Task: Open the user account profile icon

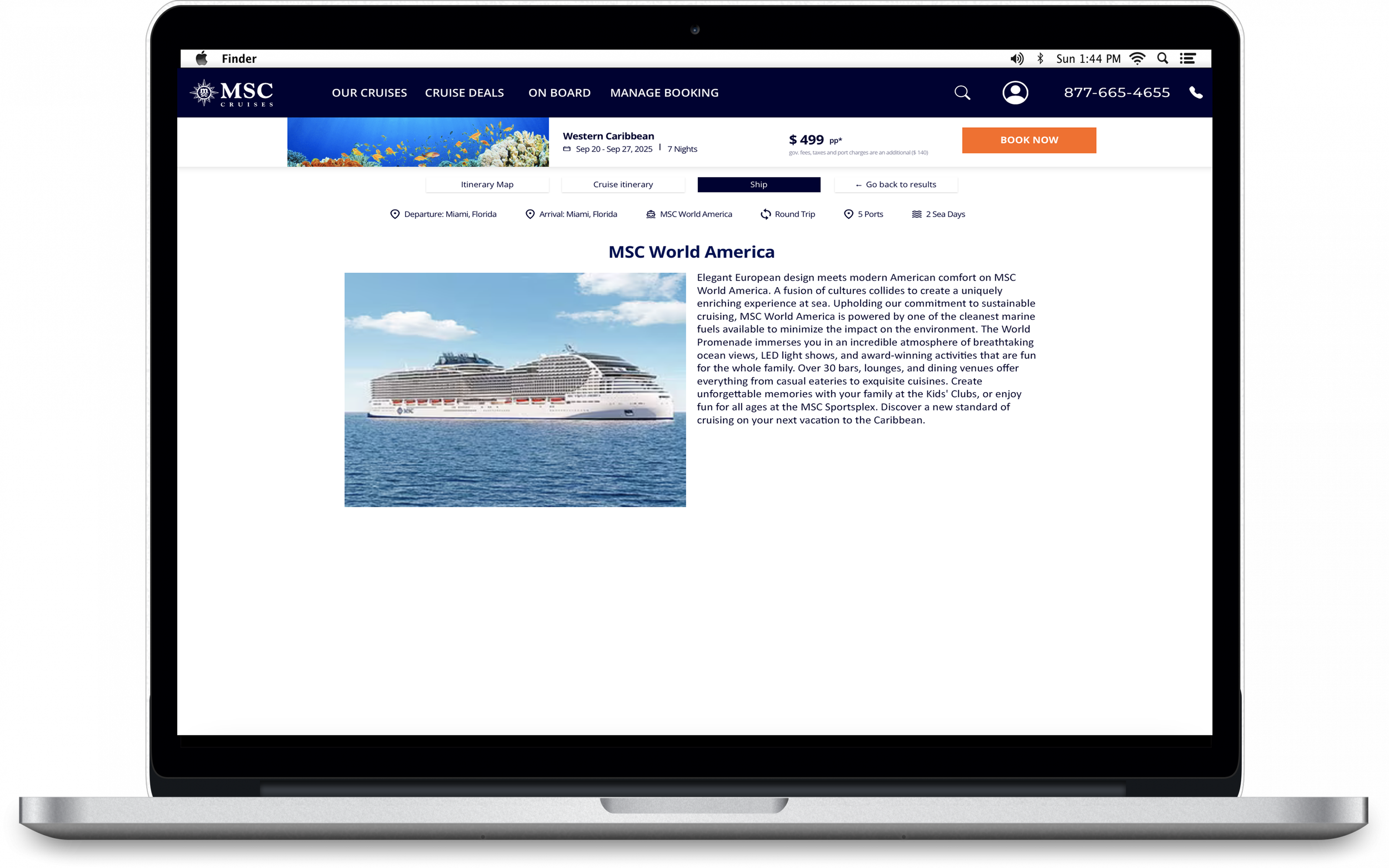Action: click(x=1015, y=92)
